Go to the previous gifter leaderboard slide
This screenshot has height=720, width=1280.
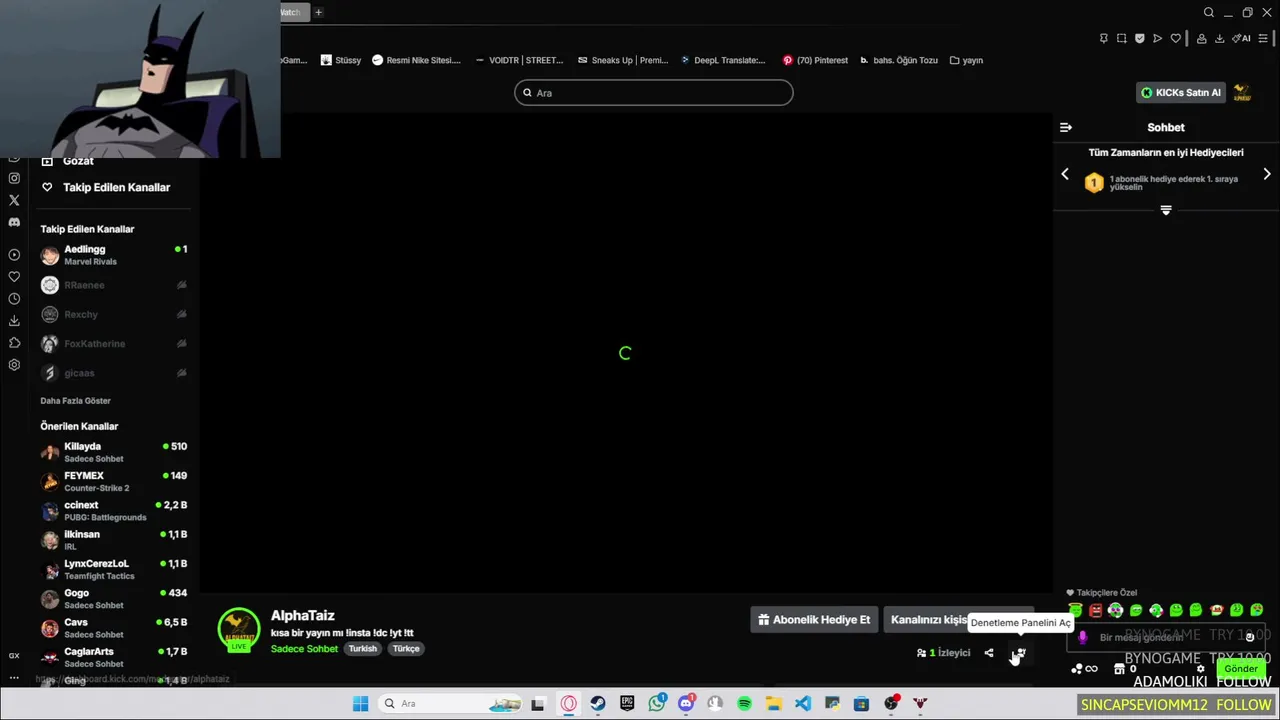1065,174
